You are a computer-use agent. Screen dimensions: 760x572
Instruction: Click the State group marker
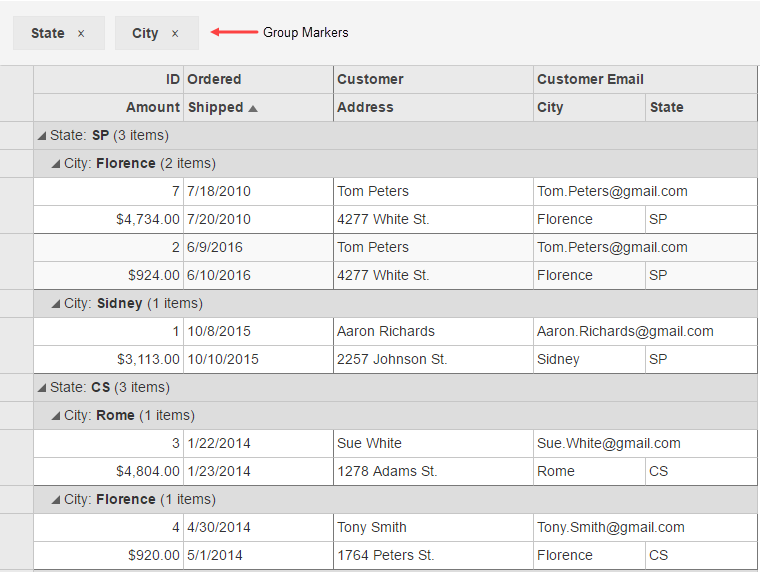(x=47, y=33)
